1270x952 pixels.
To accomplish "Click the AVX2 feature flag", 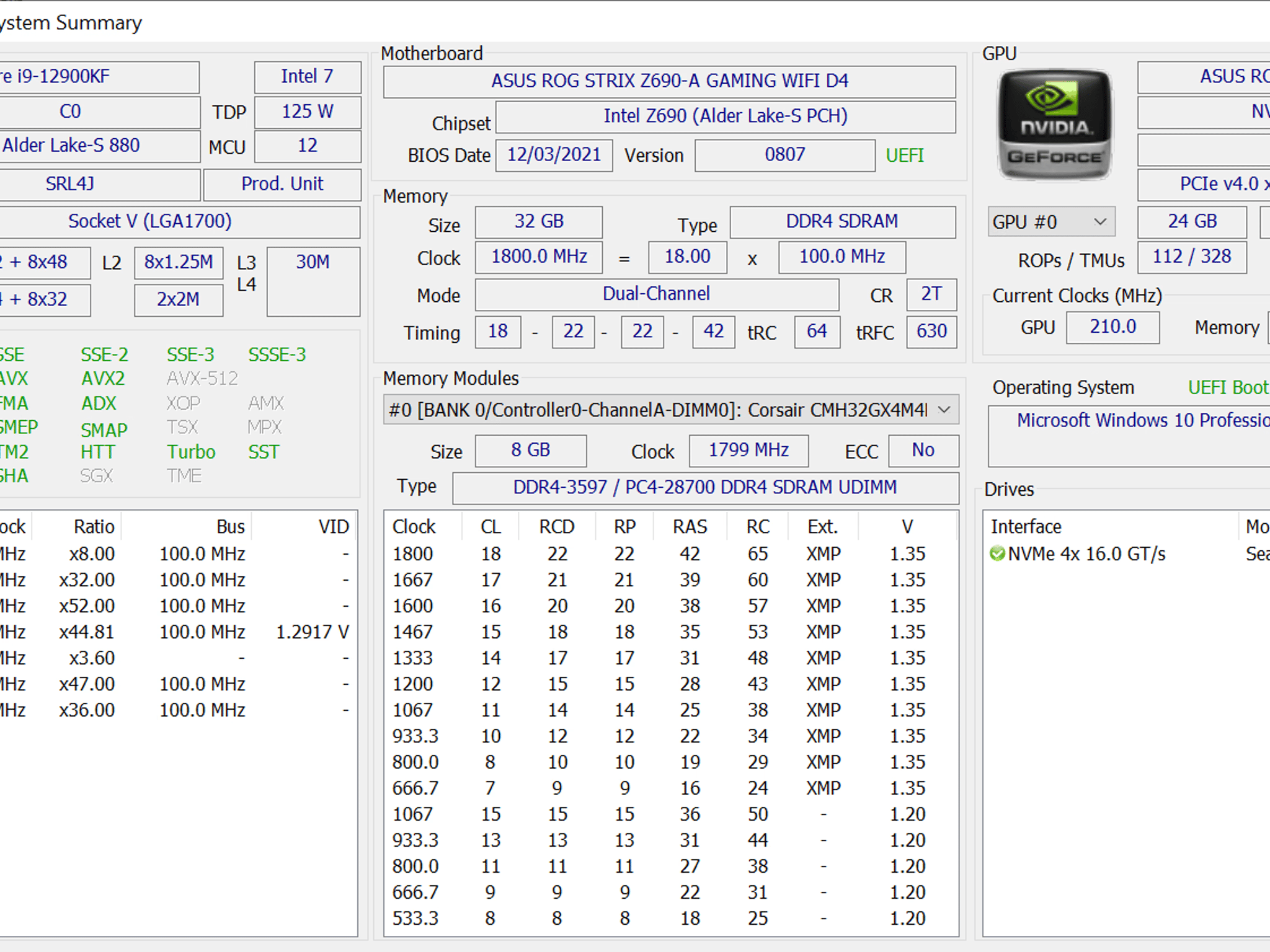I will (103, 378).
